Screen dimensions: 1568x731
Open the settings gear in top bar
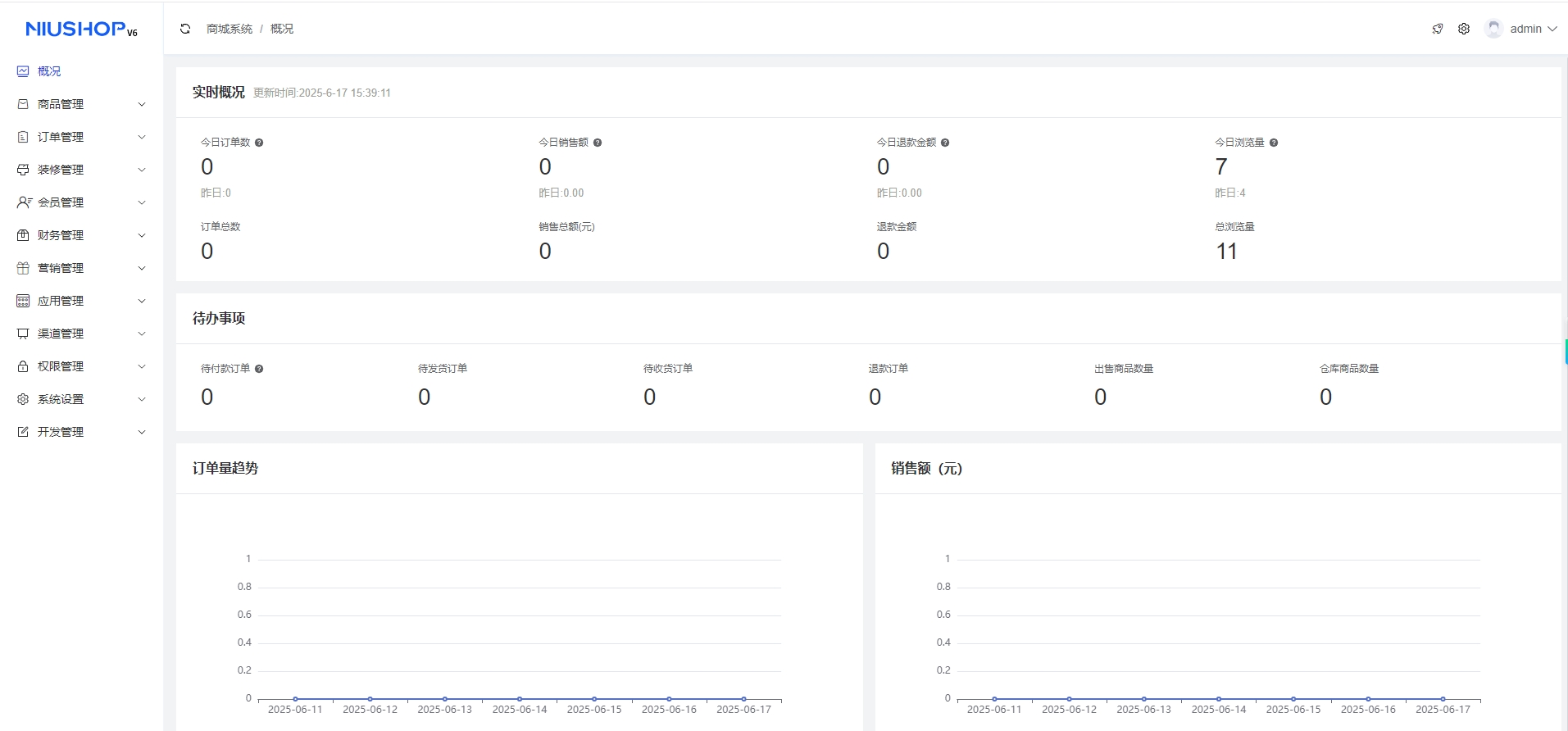point(1464,29)
